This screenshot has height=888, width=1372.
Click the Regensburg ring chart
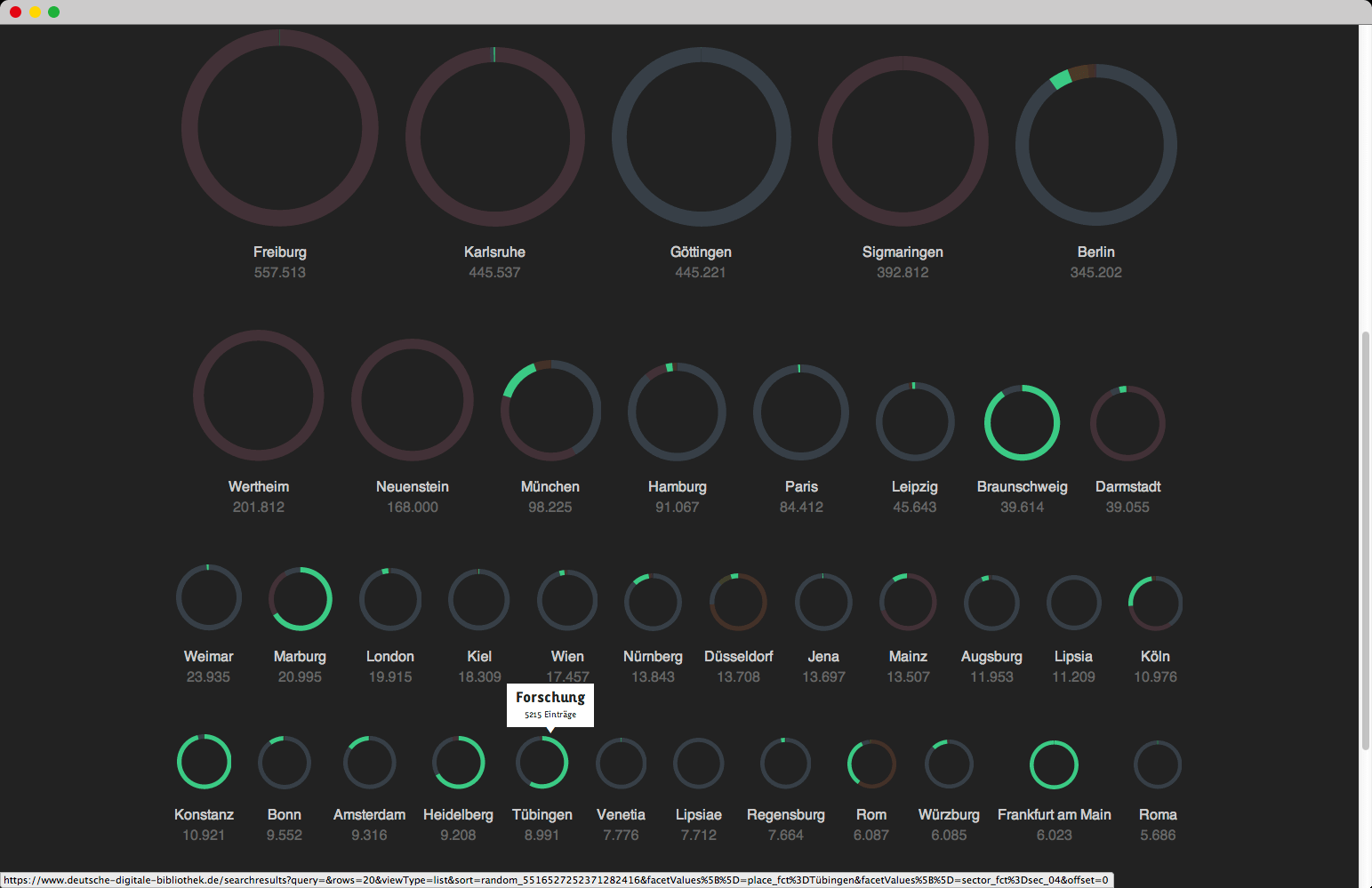(x=786, y=764)
